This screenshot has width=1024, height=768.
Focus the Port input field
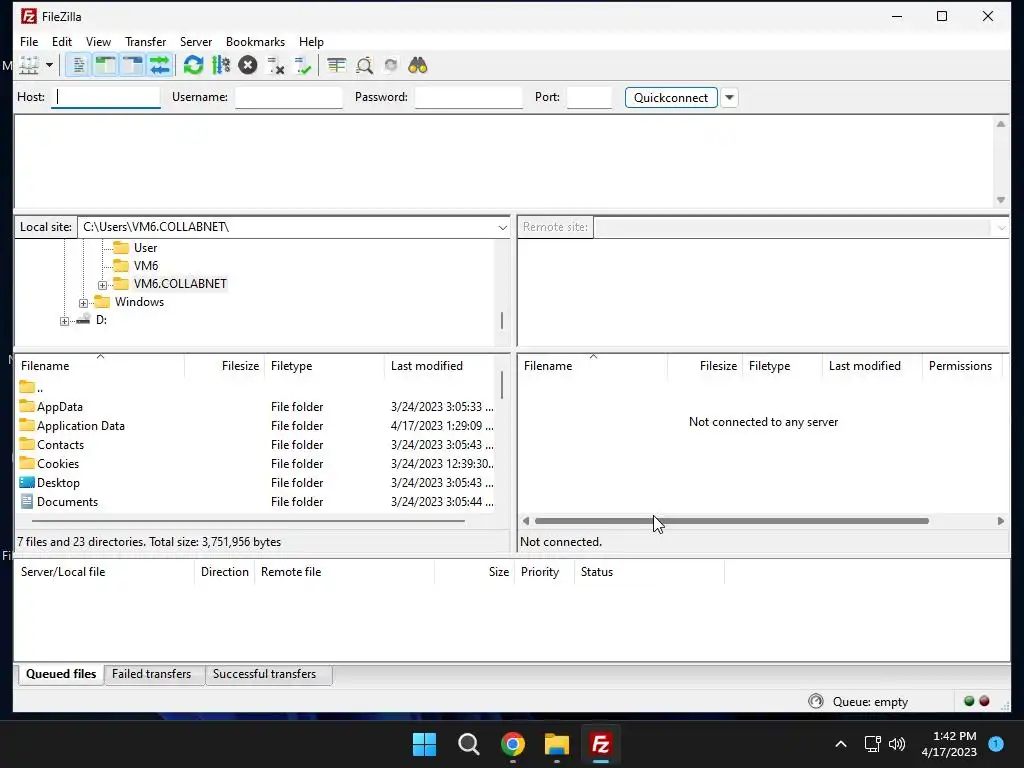pos(589,97)
